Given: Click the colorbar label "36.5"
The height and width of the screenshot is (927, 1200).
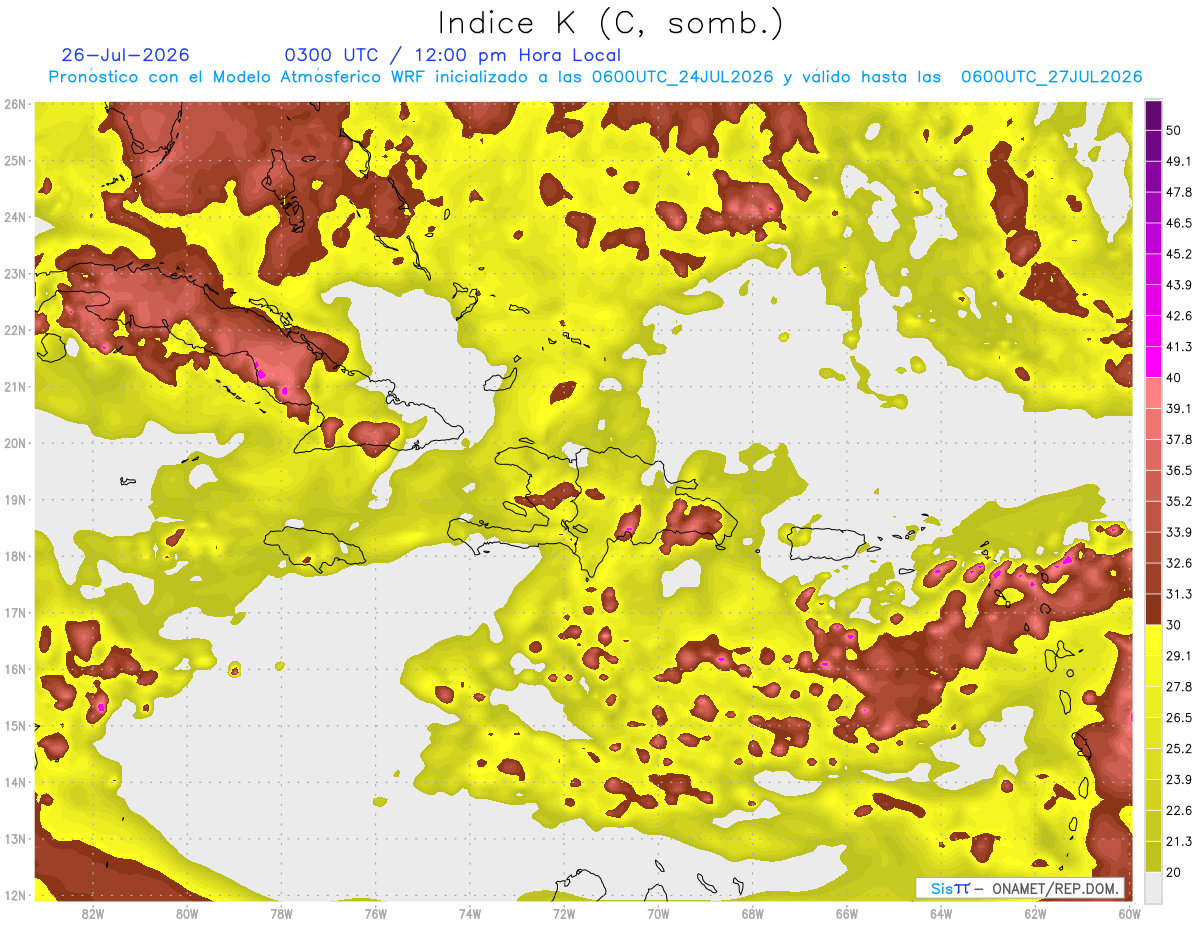Looking at the screenshot, I should (1179, 470).
